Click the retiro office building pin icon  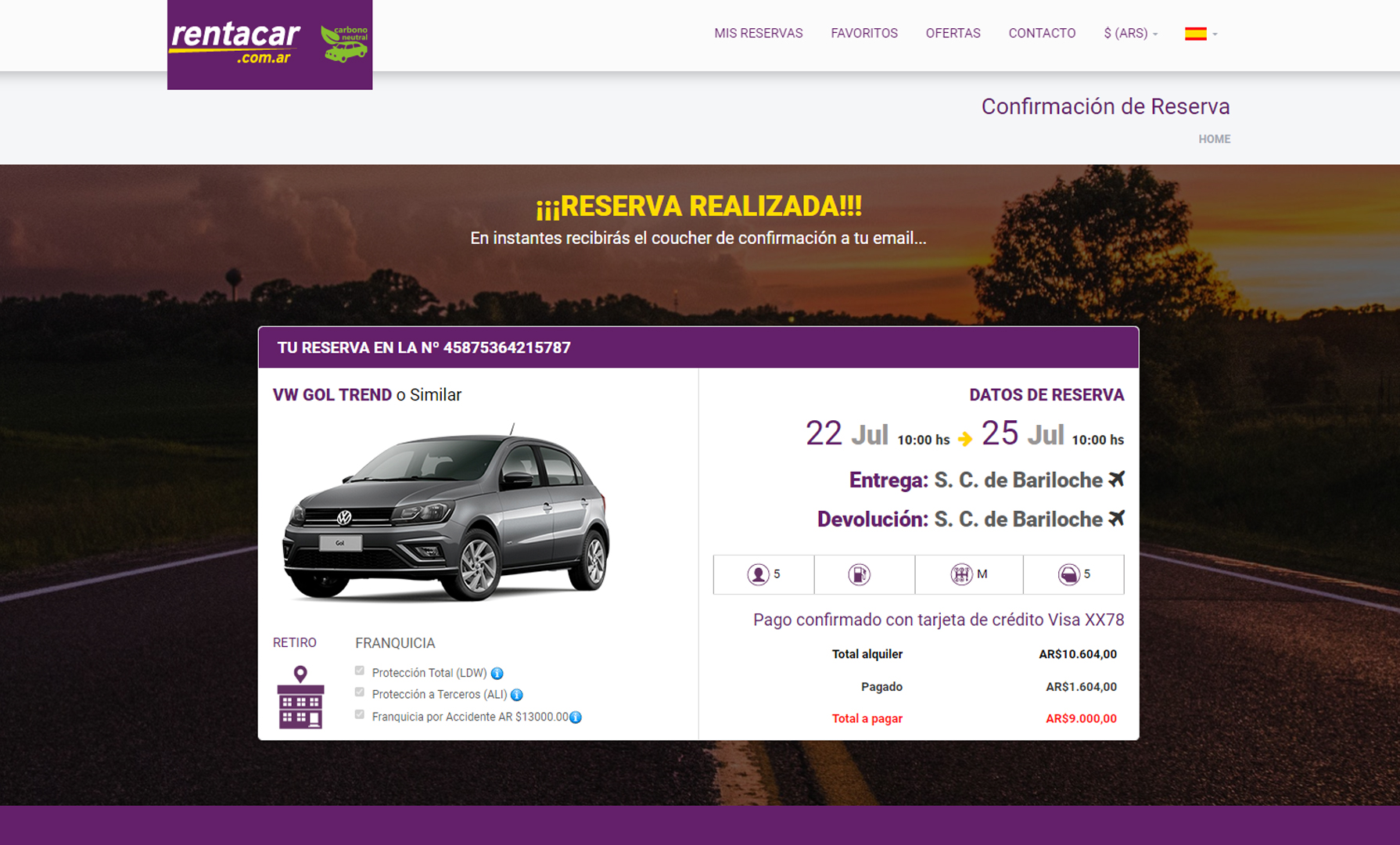pos(300,697)
